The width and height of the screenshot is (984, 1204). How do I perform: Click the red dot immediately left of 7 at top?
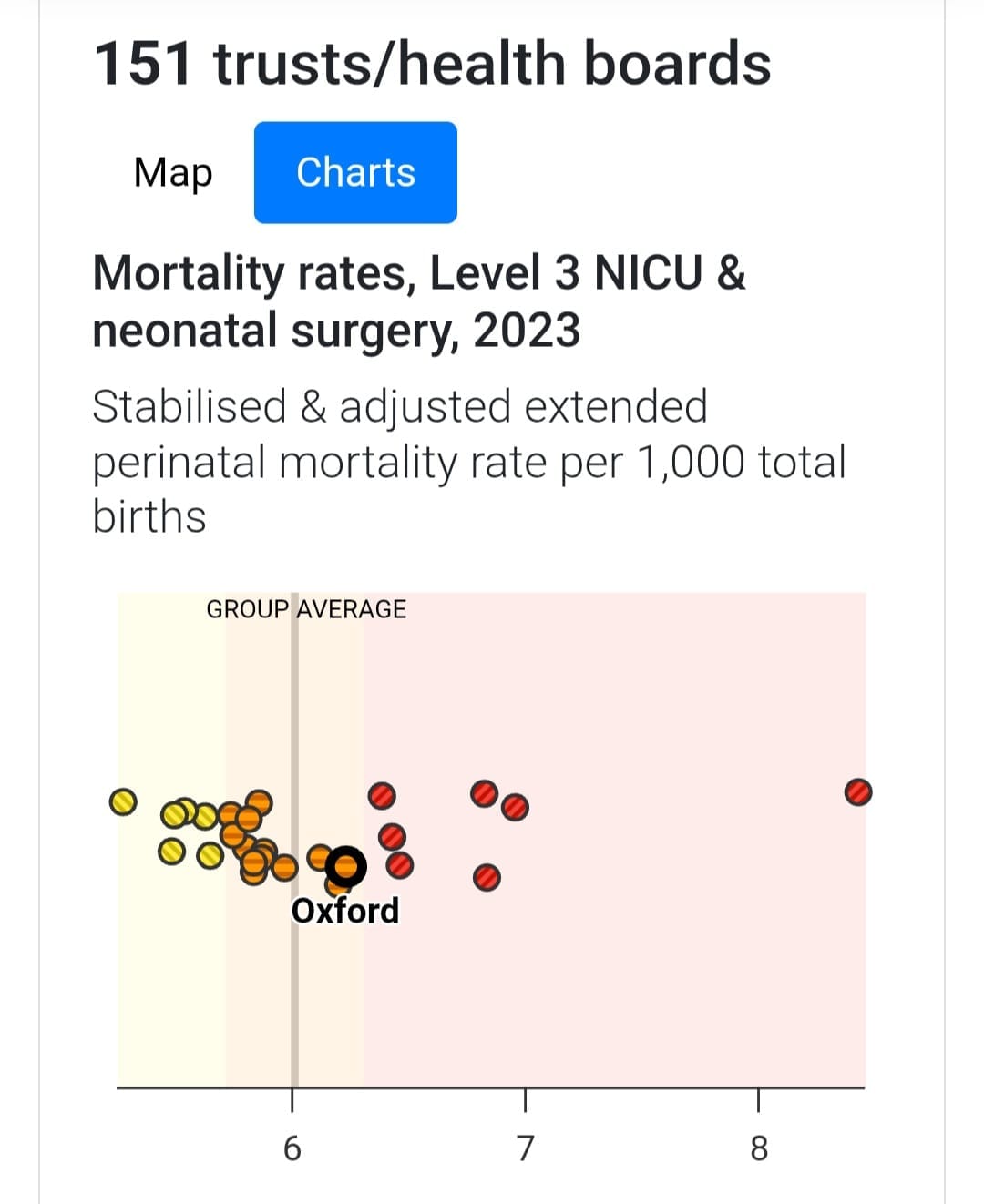[x=484, y=793]
